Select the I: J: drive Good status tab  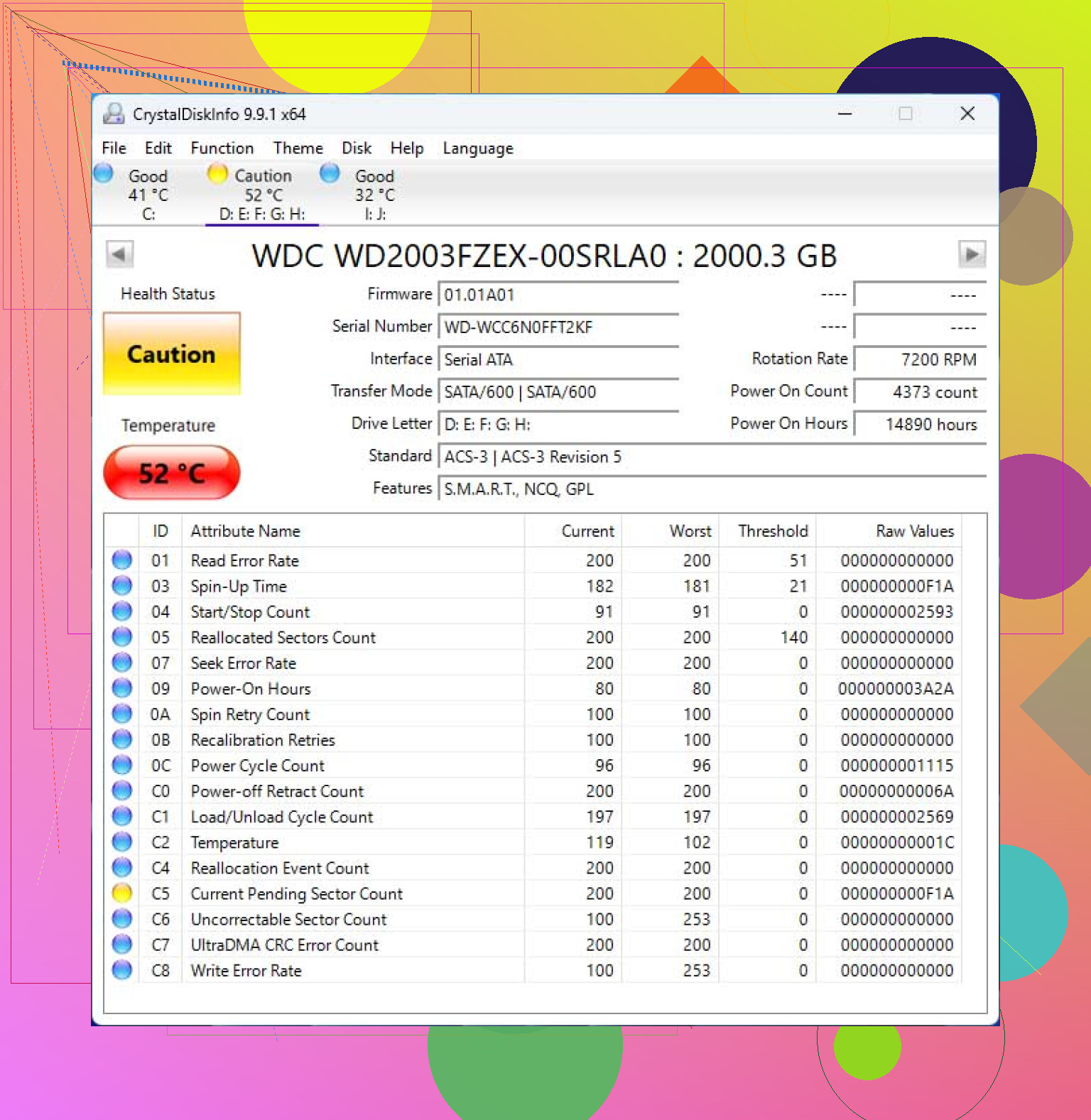pyautogui.click(x=374, y=194)
